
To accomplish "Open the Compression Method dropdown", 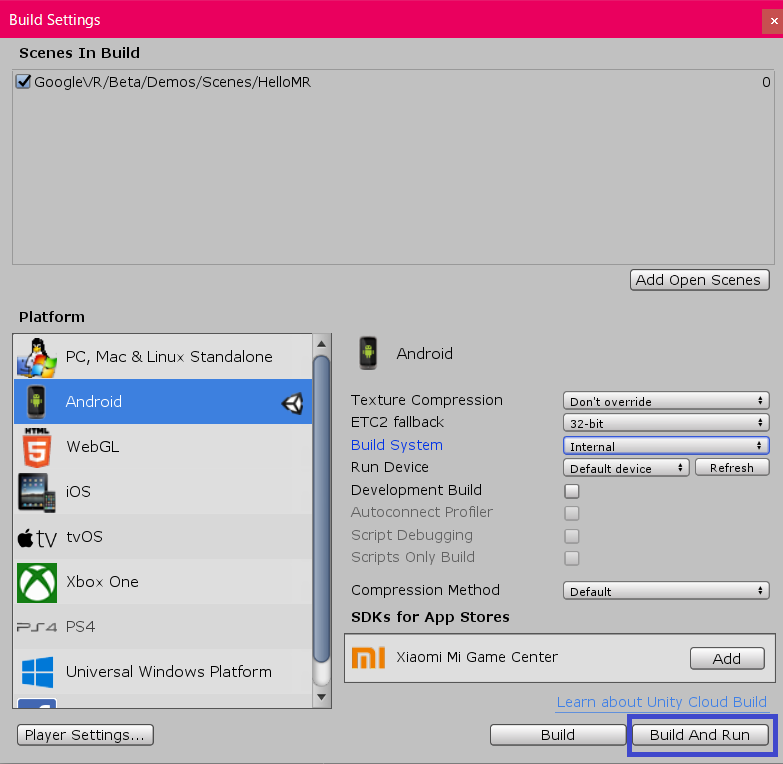I will click(x=666, y=591).
